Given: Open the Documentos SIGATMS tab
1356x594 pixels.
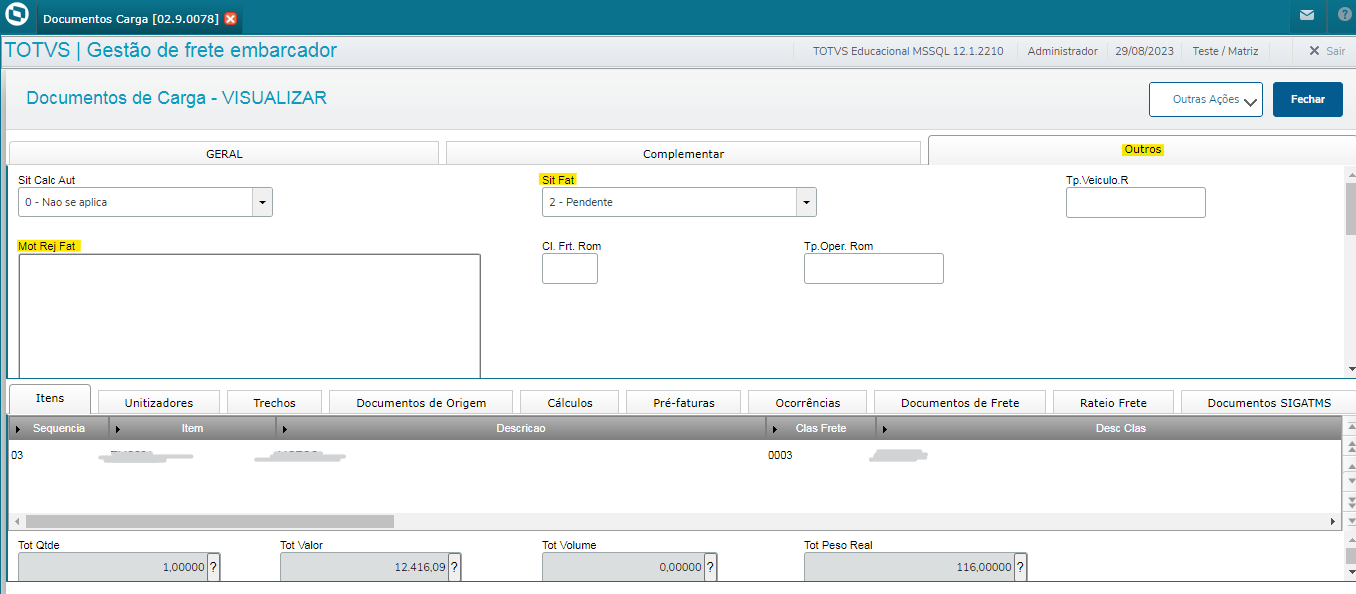Looking at the screenshot, I should [1269, 402].
